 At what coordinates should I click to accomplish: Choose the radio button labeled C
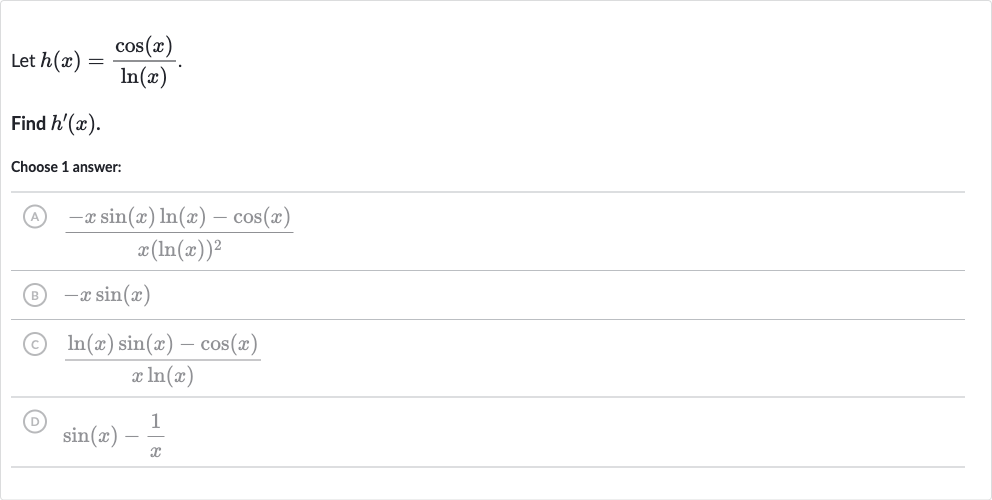coord(35,344)
